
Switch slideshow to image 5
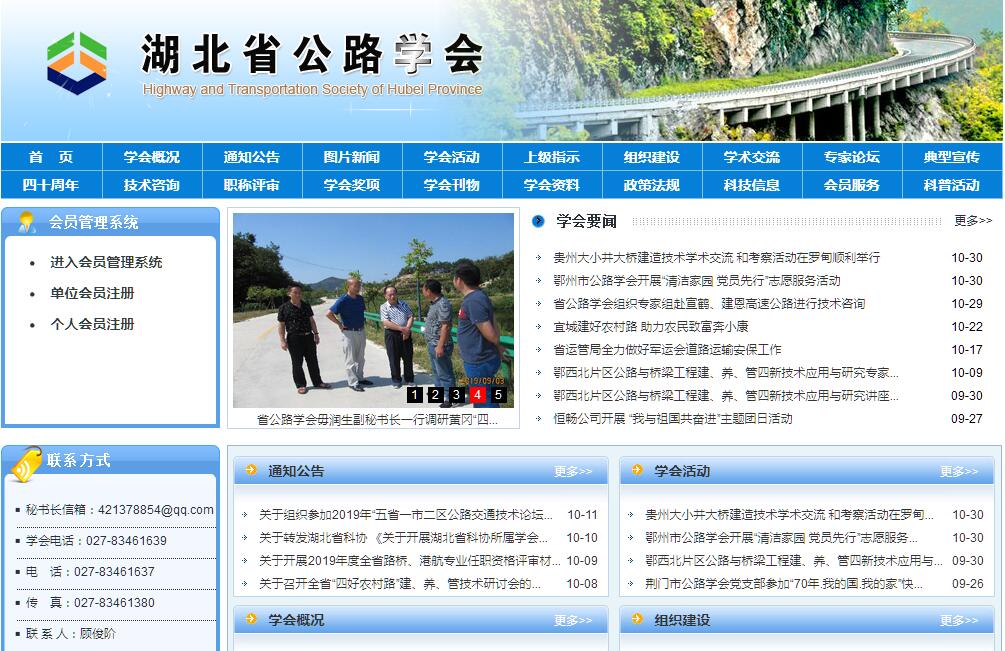coord(498,395)
